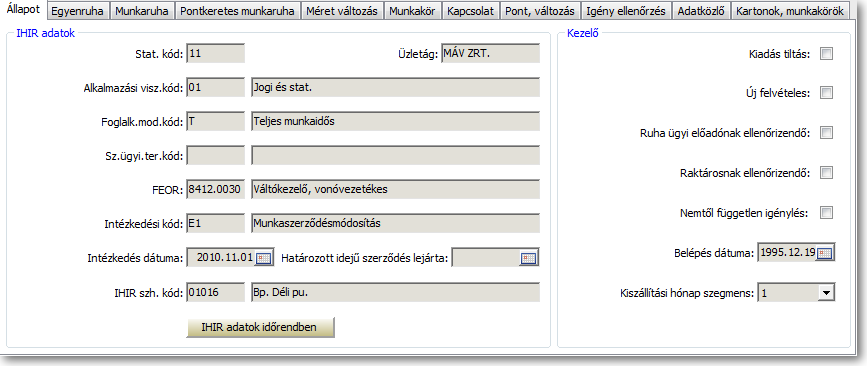The height and width of the screenshot is (366, 867).
Task: Open the Pont, változás tab
Action: [x=540, y=11]
